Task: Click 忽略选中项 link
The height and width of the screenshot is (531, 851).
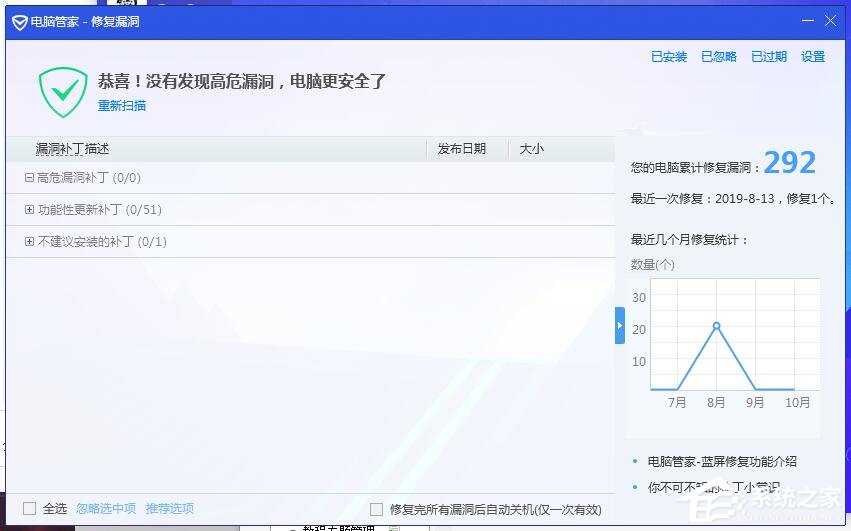Action: (106, 508)
